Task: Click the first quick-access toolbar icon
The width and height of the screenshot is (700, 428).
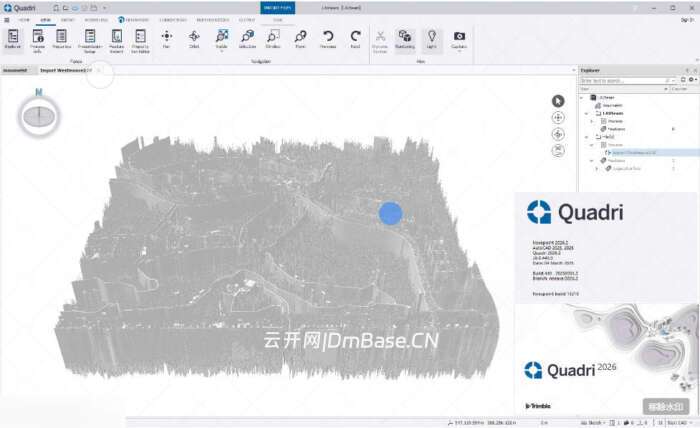Action: point(56,8)
